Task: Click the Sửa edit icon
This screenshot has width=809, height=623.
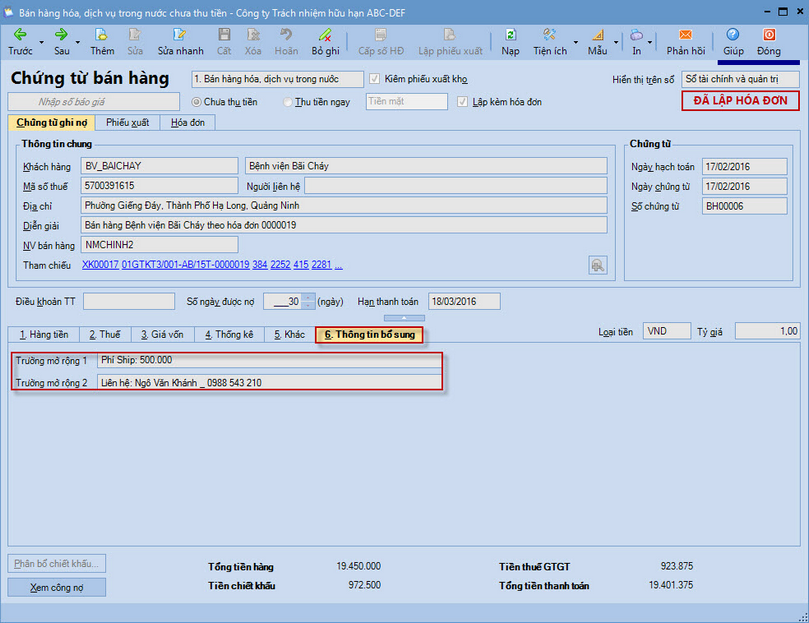Action: (135, 35)
